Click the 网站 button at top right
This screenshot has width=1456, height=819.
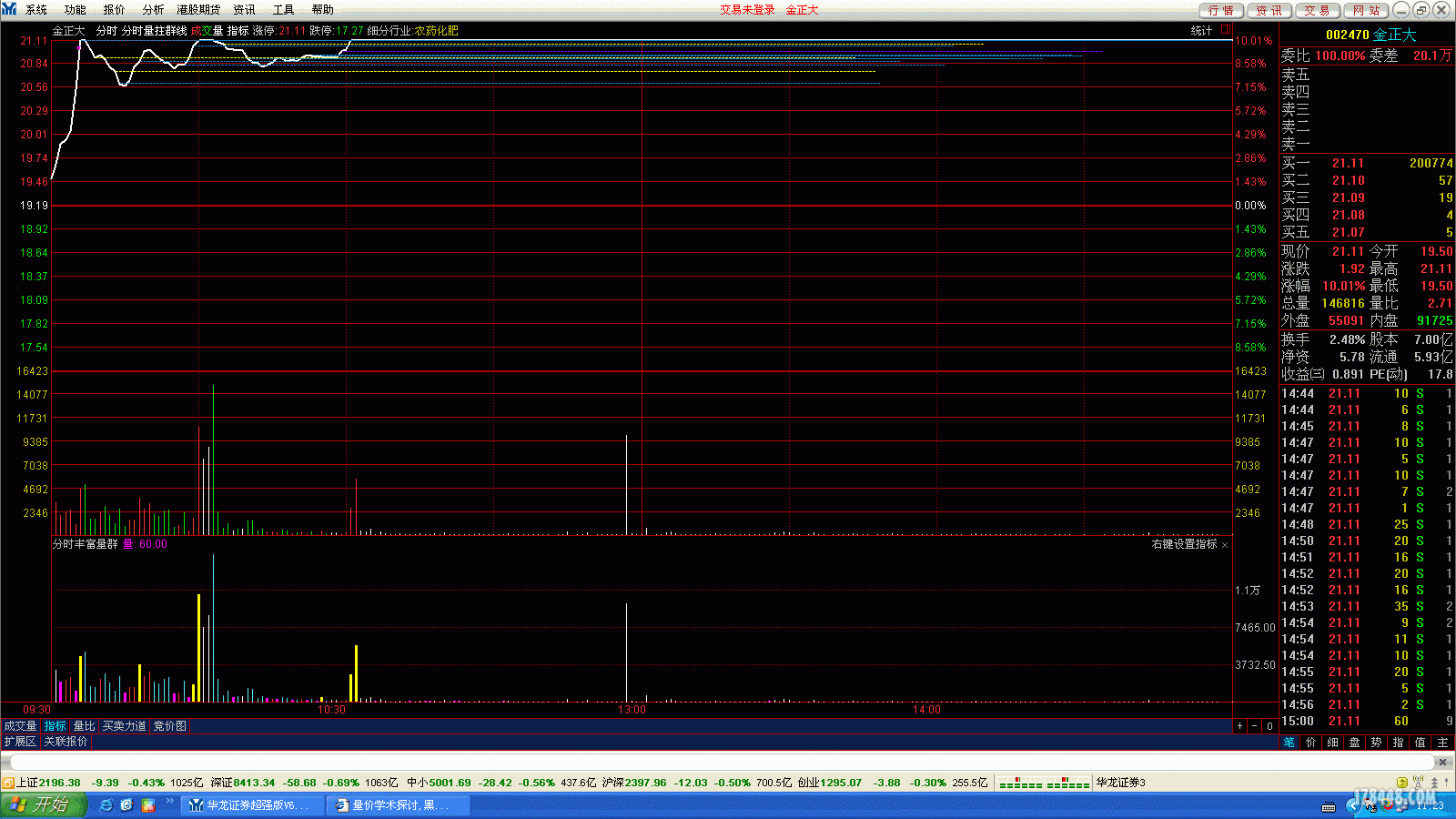[1366, 10]
